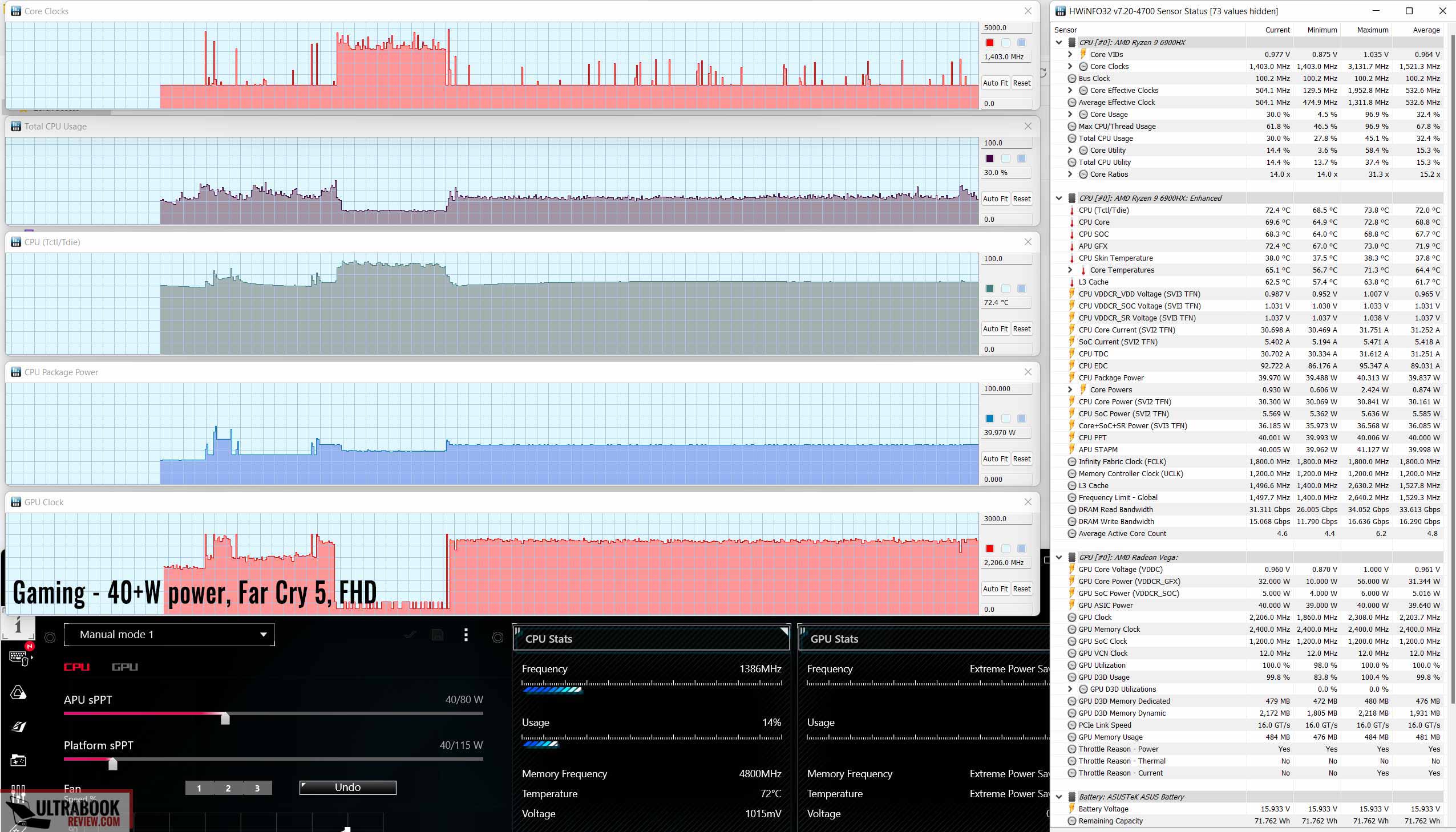
Task: Open the Aura Sync triangle icon
Action: pos(18,692)
